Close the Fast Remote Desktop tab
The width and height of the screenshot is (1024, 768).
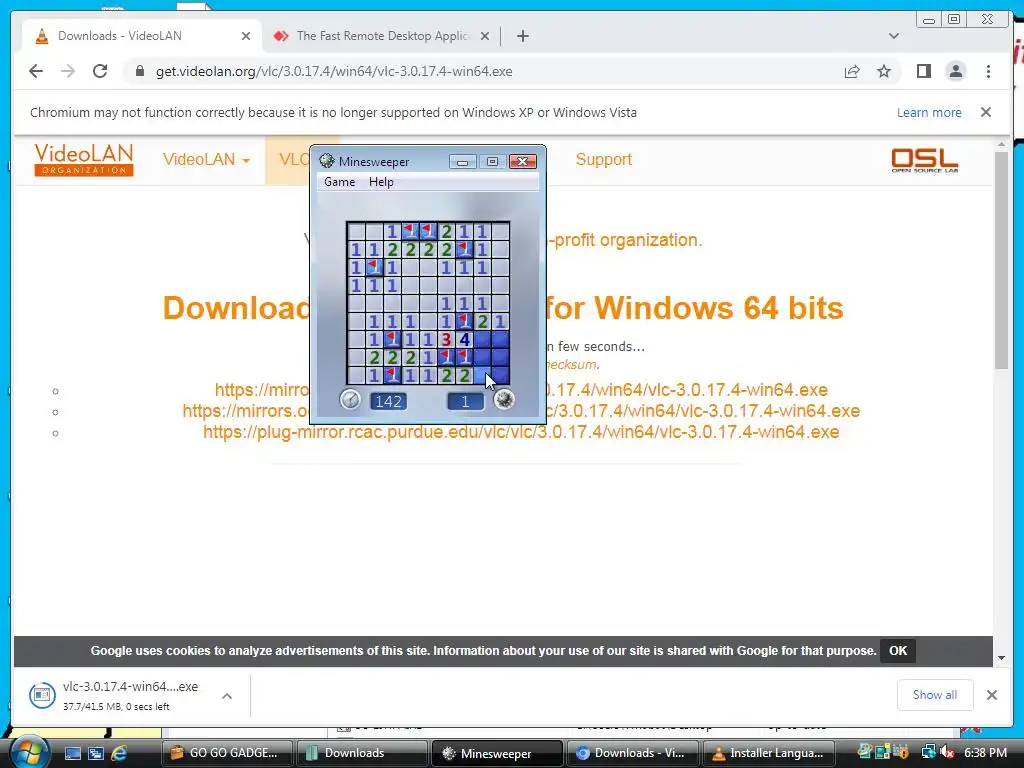tap(485, 36)
